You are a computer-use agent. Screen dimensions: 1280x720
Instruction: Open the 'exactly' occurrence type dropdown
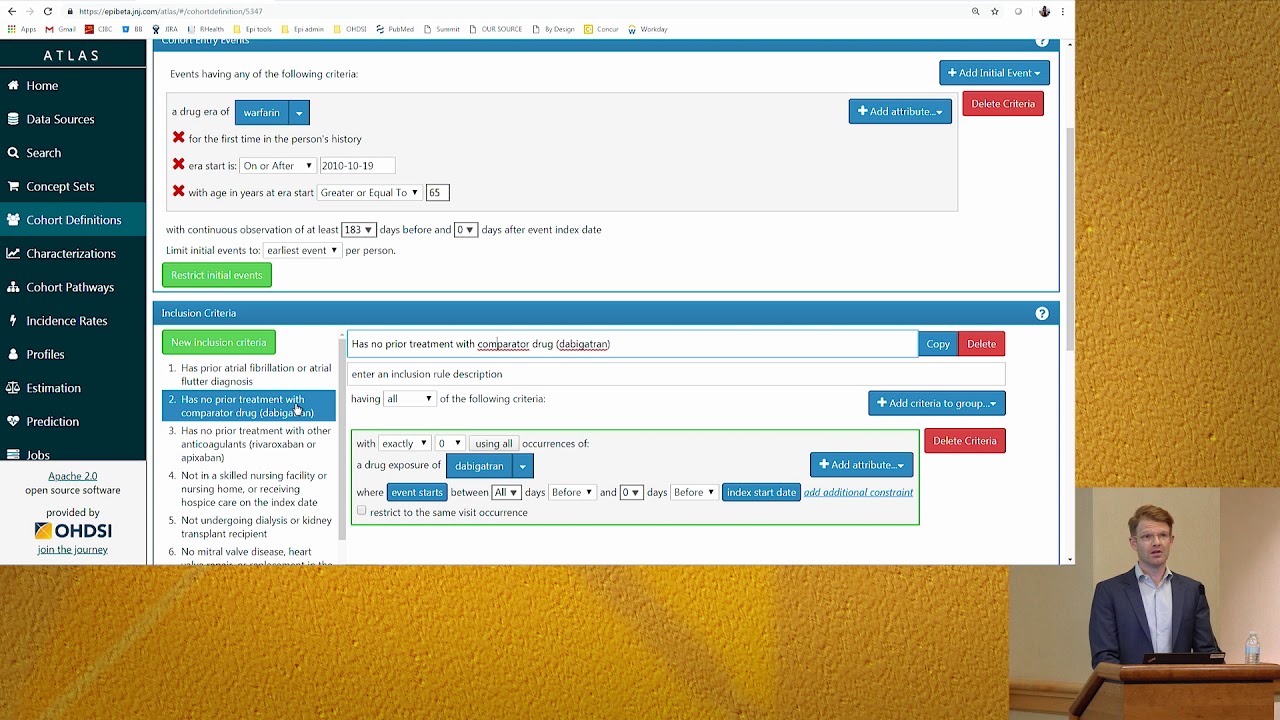click(404, 444)
